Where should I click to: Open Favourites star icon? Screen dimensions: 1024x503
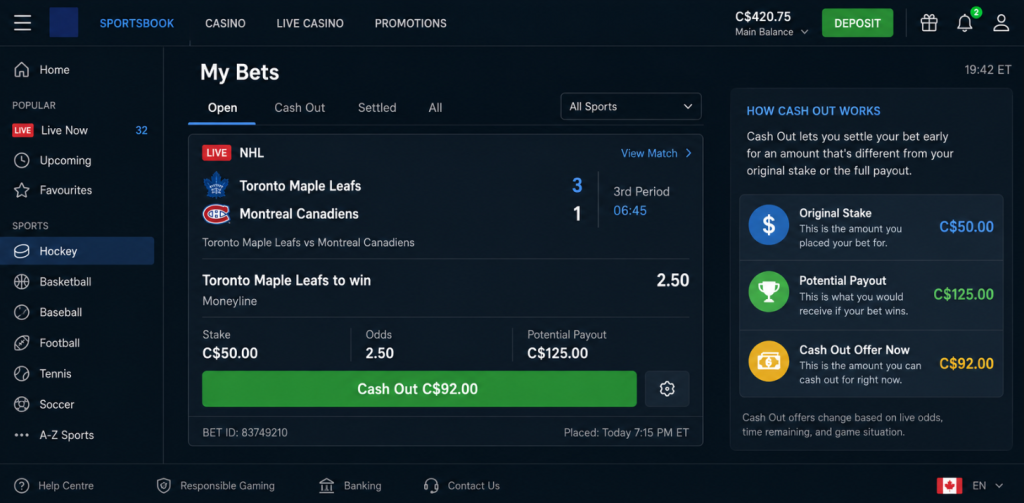pos(22,190)
